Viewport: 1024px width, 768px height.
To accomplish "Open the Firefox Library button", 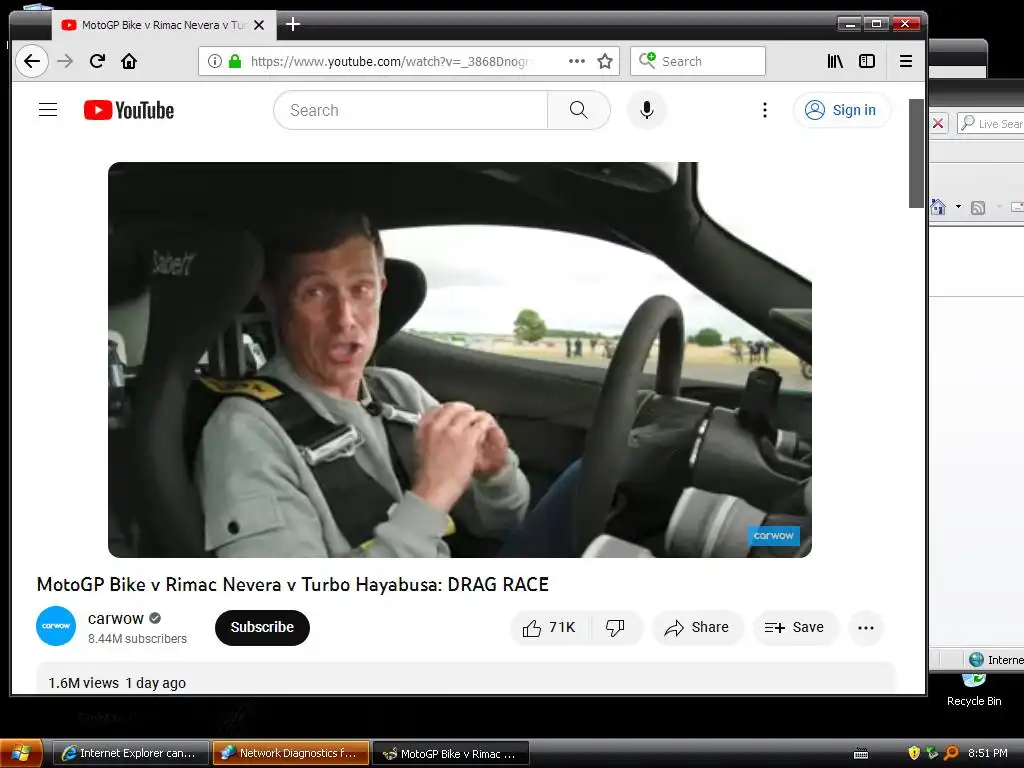I will 835,61.
